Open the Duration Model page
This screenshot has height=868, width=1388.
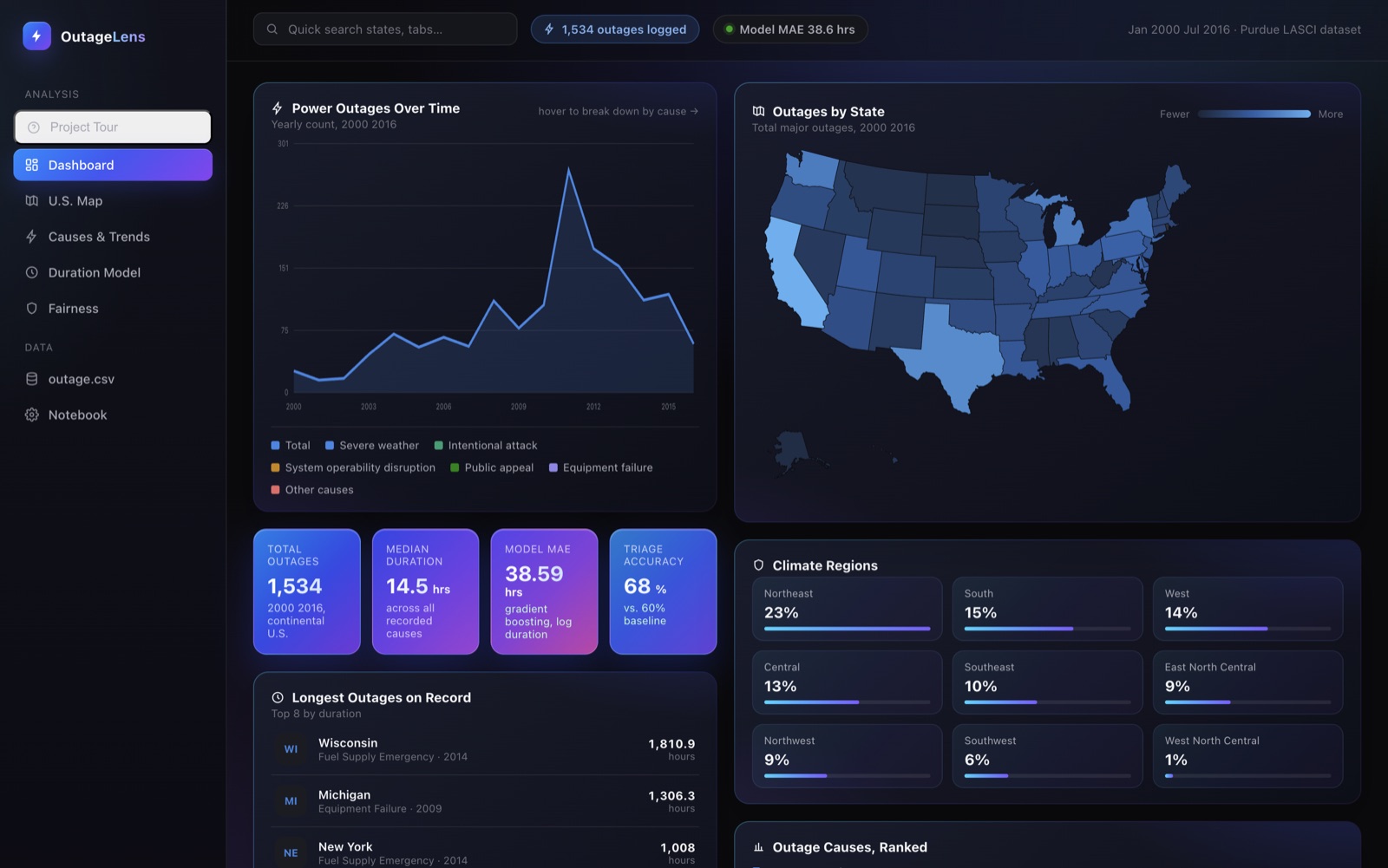[x=113, y=272]
